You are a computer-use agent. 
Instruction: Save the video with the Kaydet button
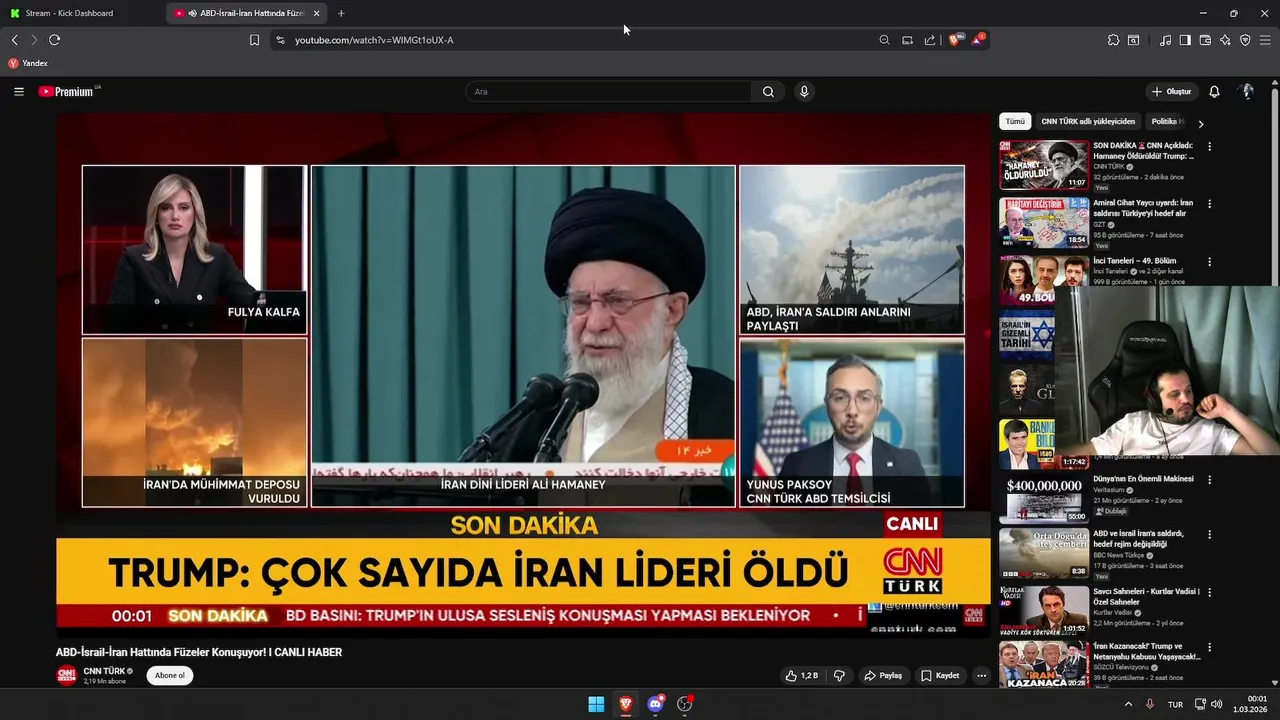point(940,676)
